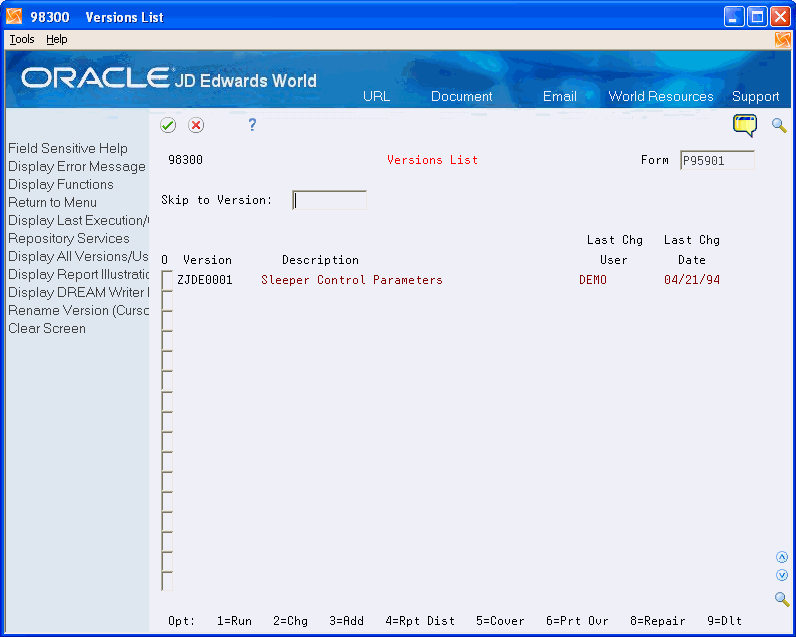Choose Clear Screen
The image size is (796, 637).
click(47, 328)
